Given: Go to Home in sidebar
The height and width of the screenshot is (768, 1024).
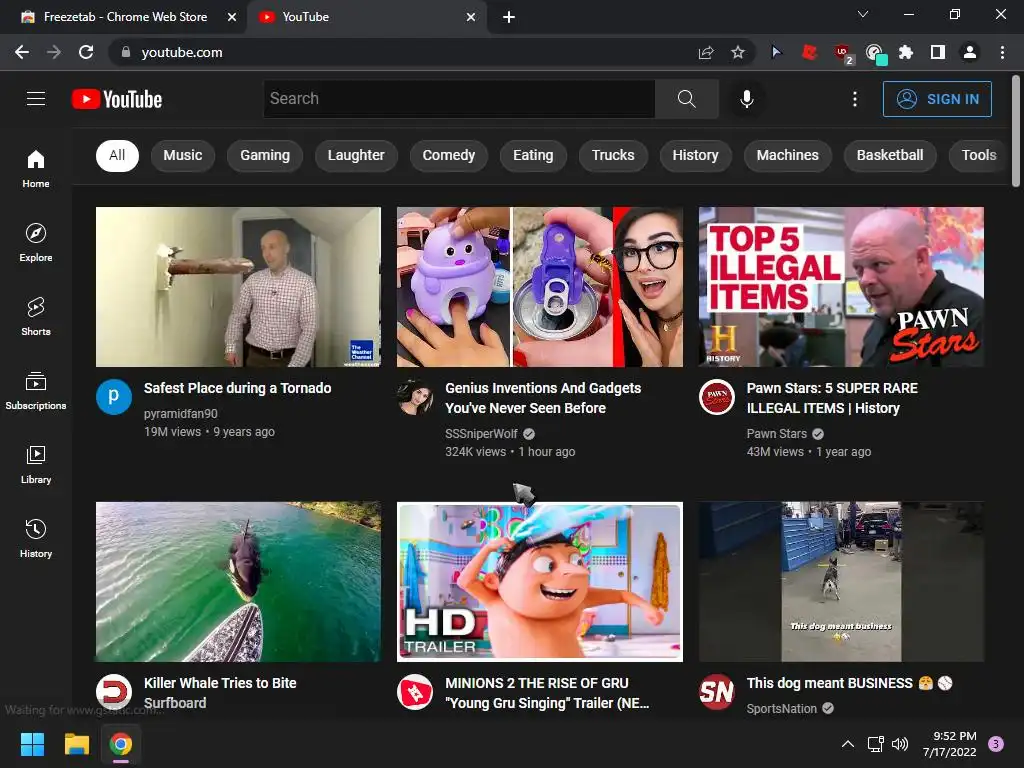Looking at the screenshot, I should (35, 168).
